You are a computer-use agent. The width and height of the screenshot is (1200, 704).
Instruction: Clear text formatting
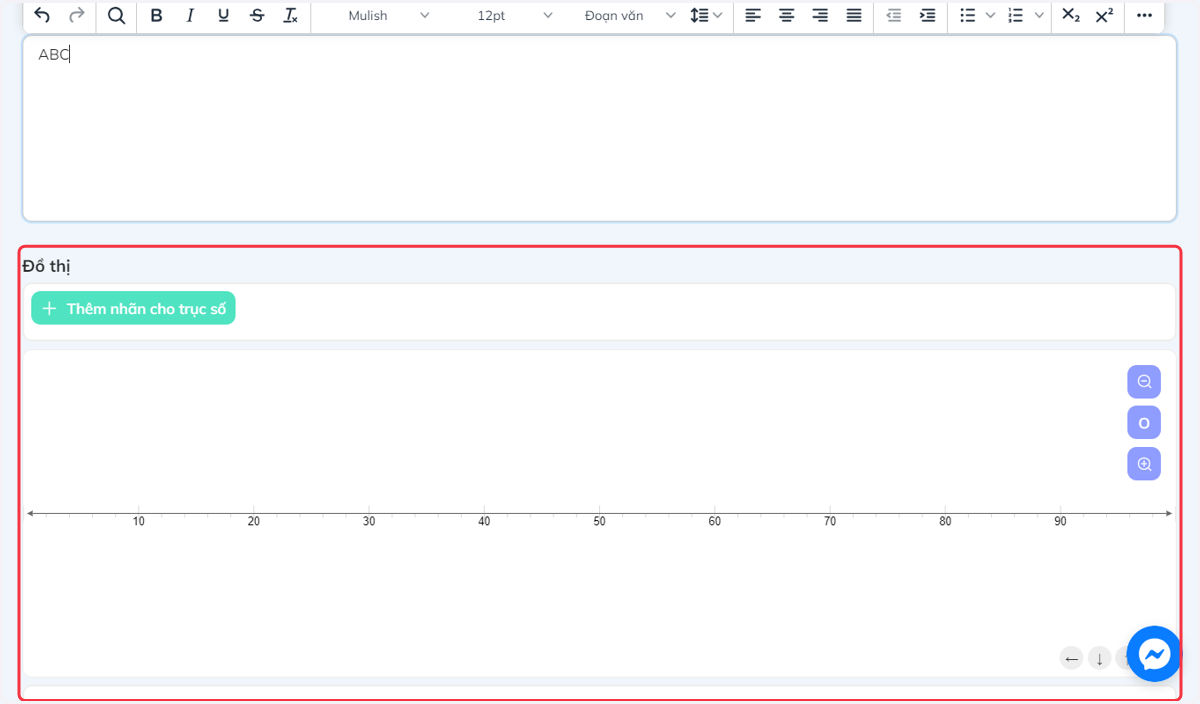[290, 15]
